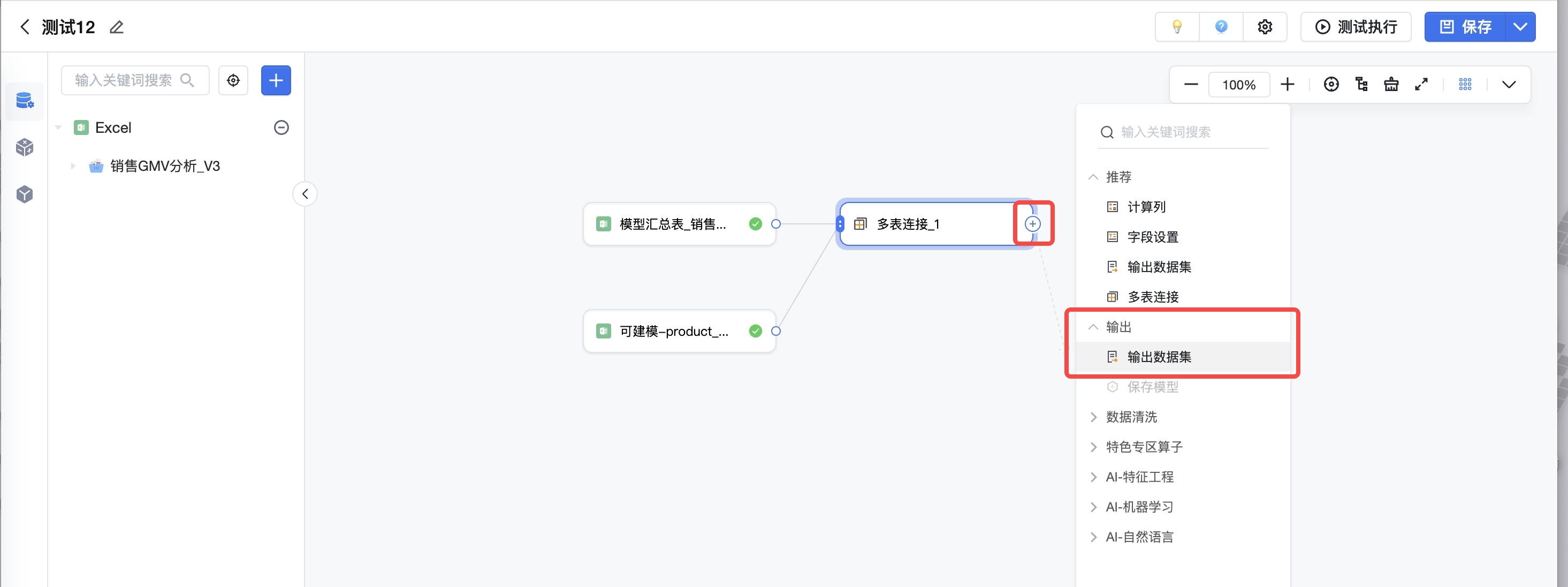The height and width of the screenshot is (587, 1568).
Task: Open the gear settings icon
Action: tap(1265, 27)
